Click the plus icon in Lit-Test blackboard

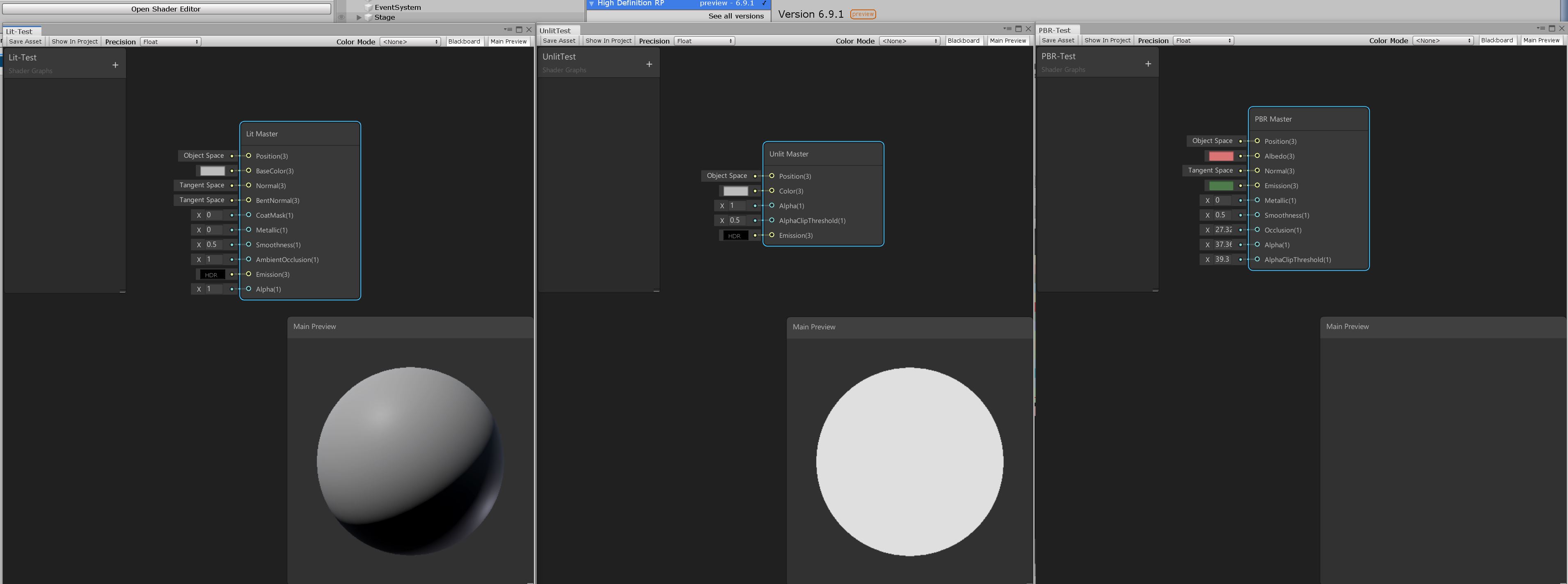(115, 65)
